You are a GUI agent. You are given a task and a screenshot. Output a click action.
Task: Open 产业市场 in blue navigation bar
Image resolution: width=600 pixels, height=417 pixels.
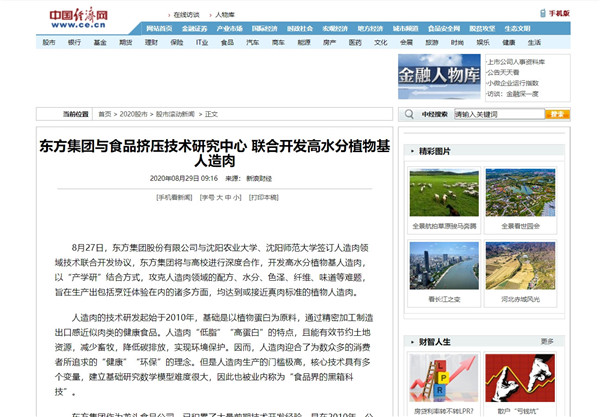point(230,29)
